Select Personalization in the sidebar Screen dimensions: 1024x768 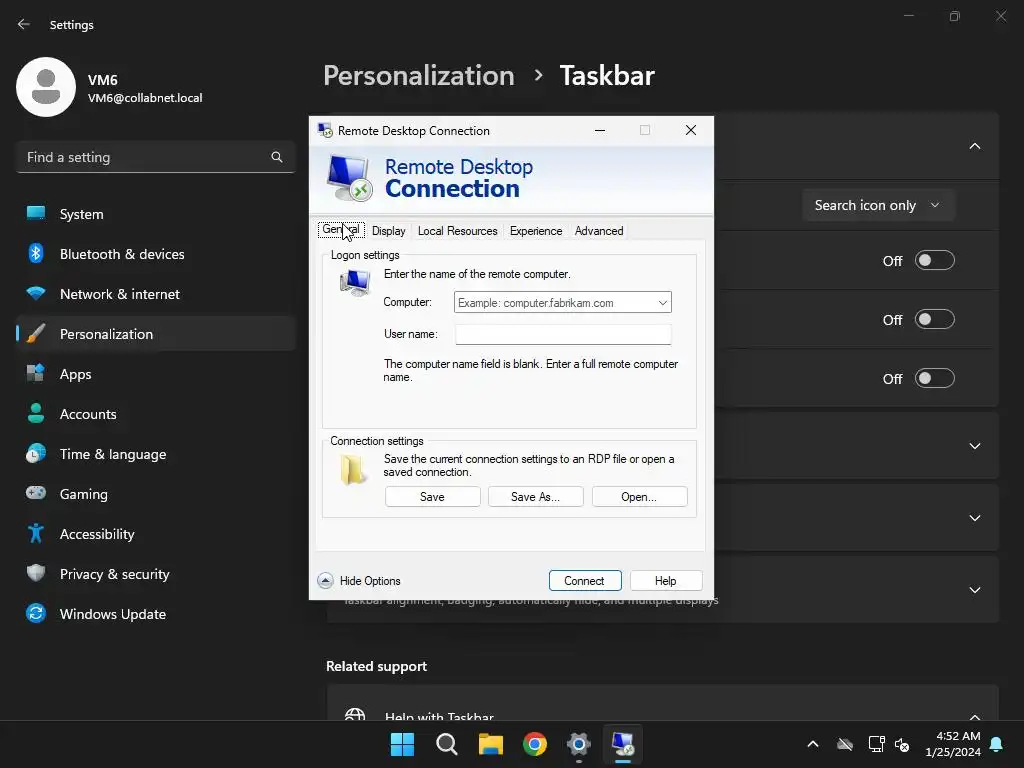click(155, 334)
